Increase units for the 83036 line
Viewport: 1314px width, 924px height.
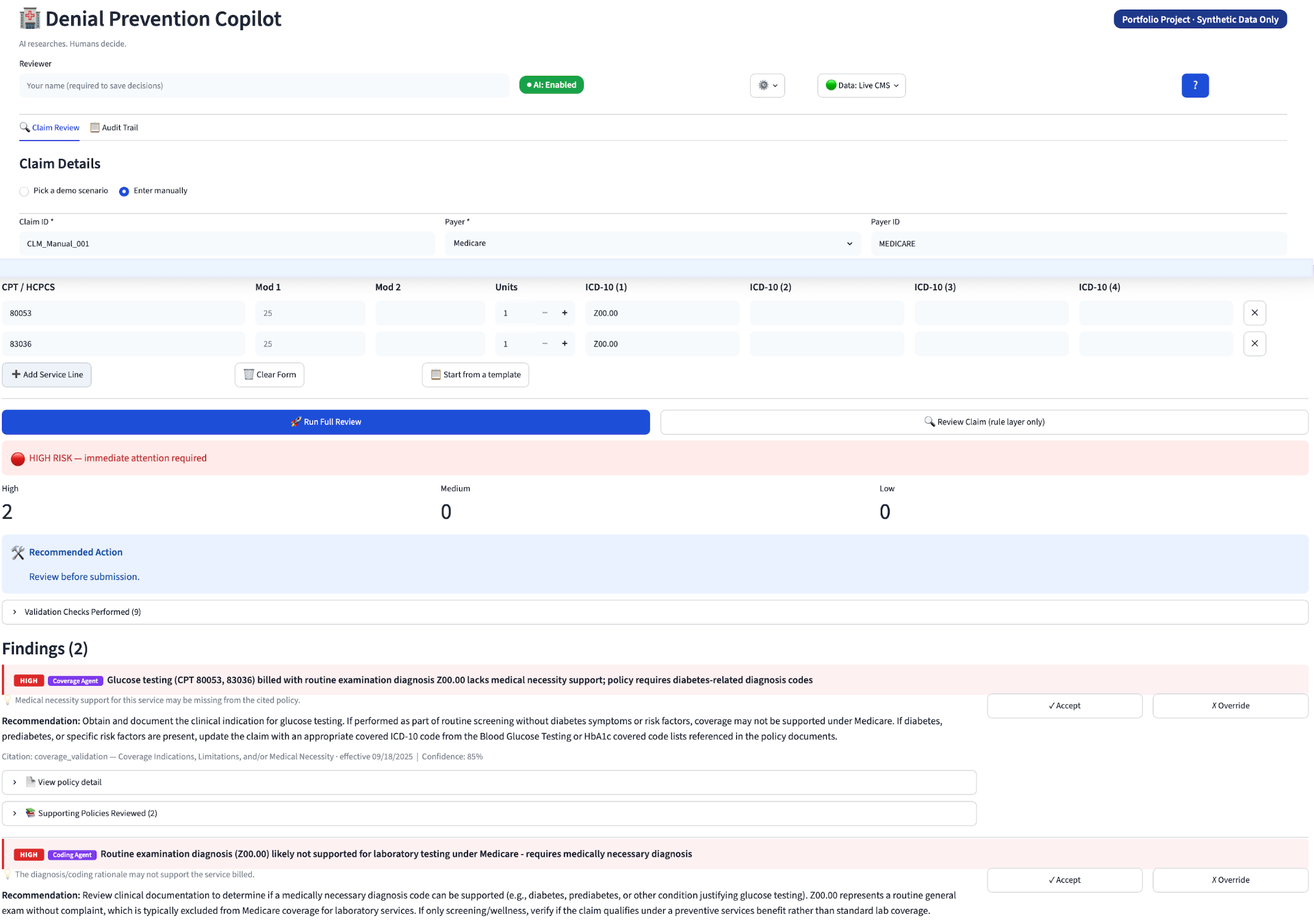pyautogui.click(x=565, y=344)
